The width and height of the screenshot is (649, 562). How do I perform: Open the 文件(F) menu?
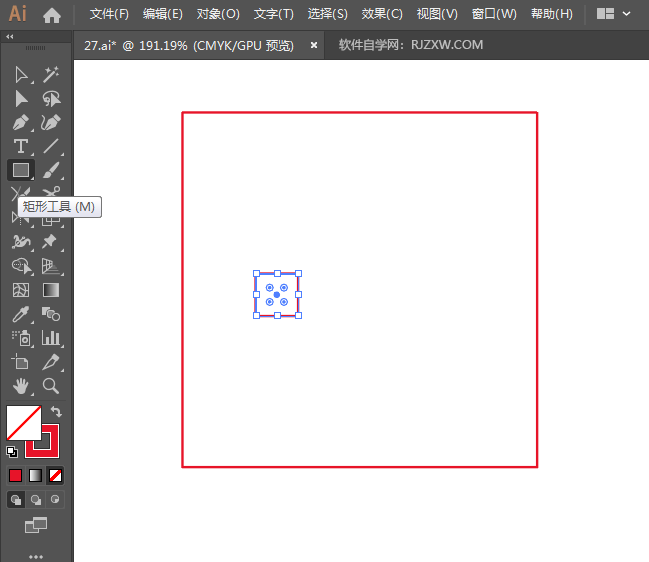click(x=109, y=14)
